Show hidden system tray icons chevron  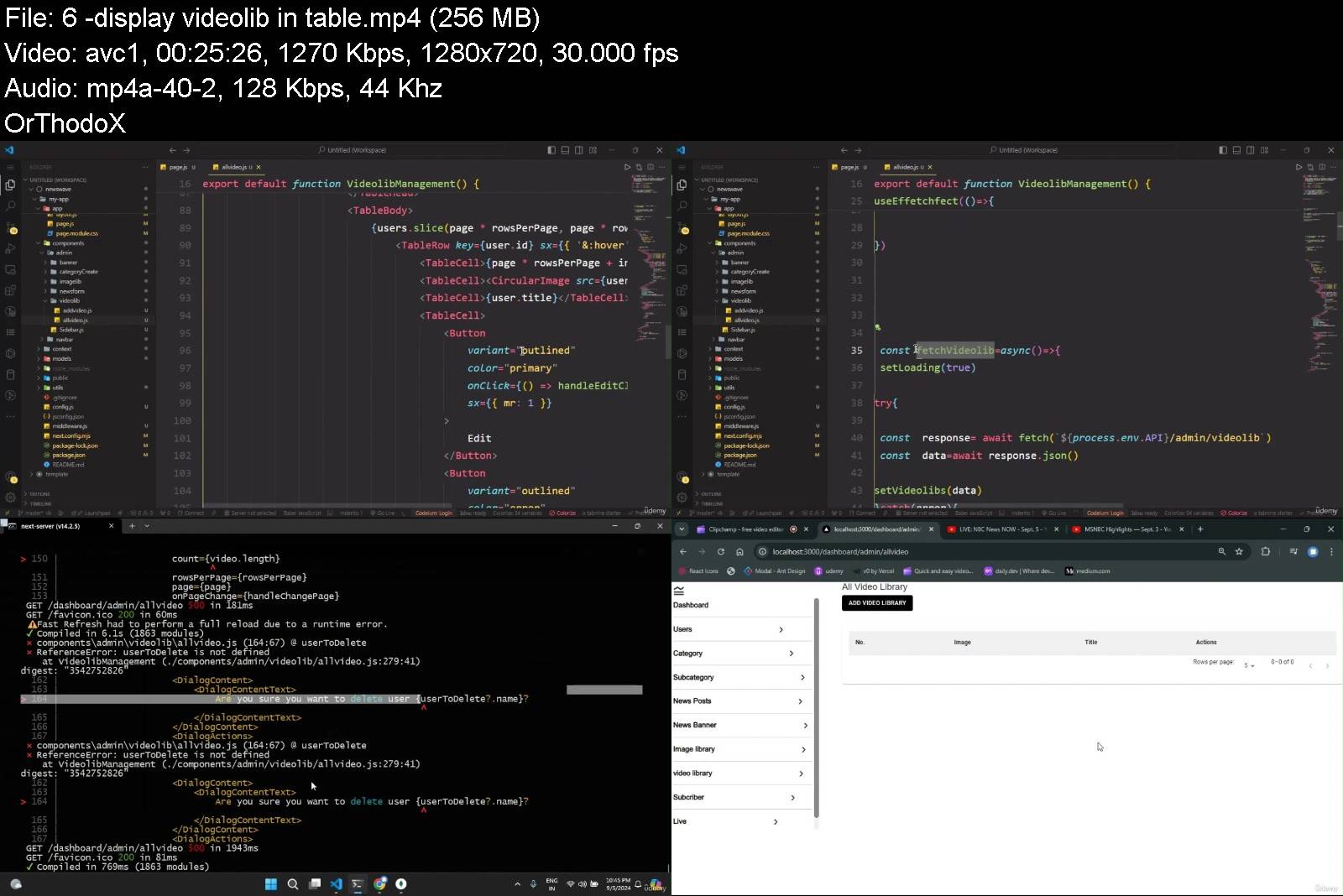click(x=517, y=883)
